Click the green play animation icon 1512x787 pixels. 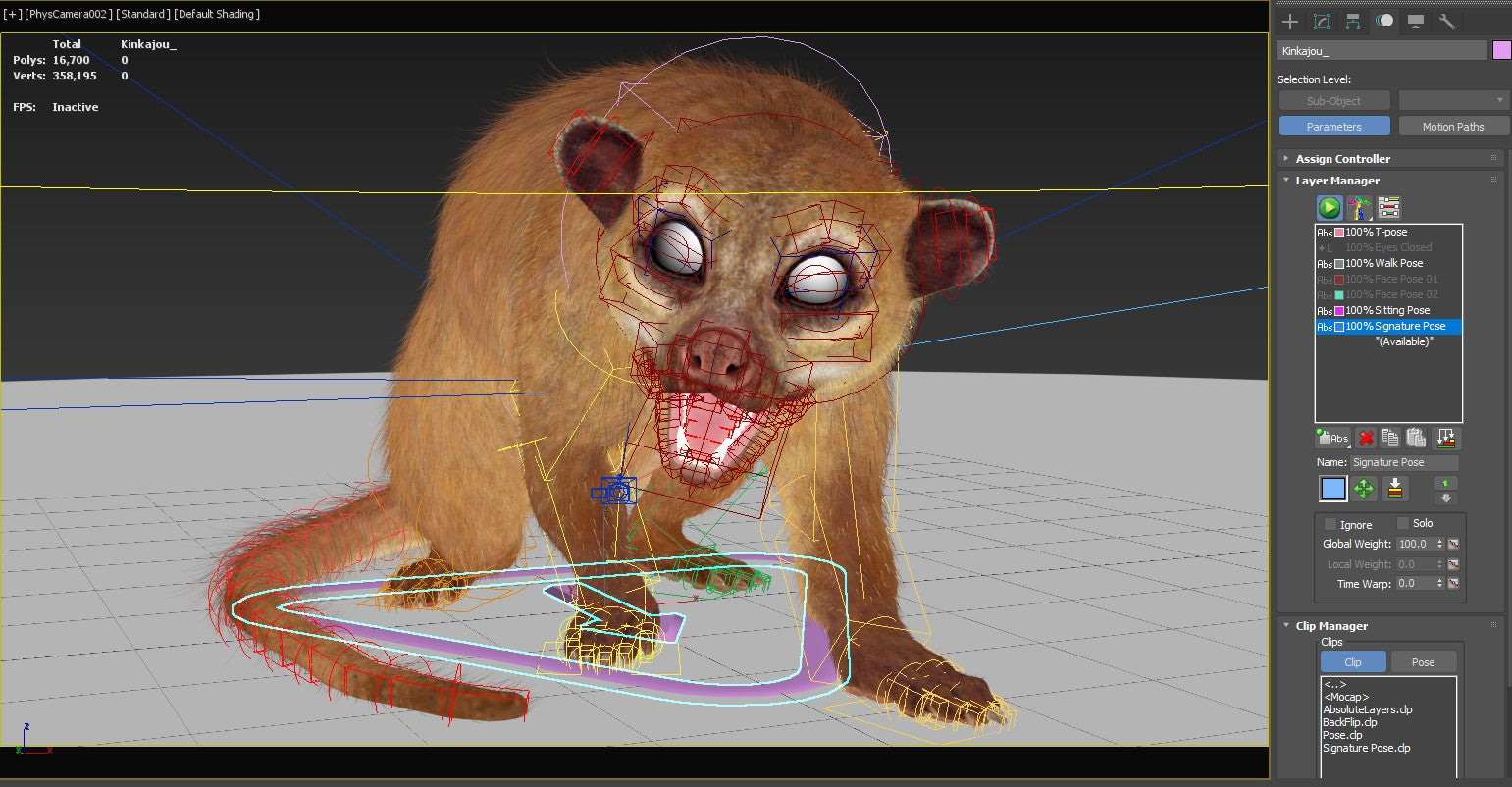click(x=1329, y=207)
